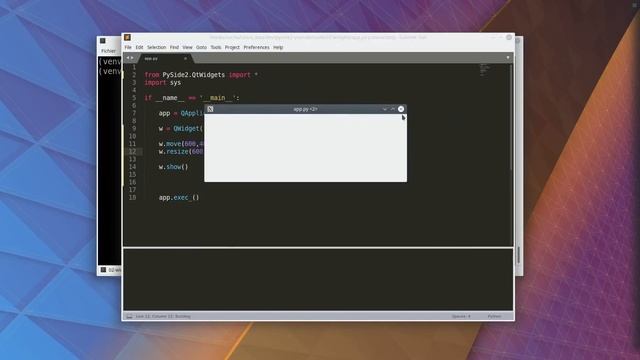Open the Preferences menu
This screenshot has height=360, width=640.
point(256,47)
